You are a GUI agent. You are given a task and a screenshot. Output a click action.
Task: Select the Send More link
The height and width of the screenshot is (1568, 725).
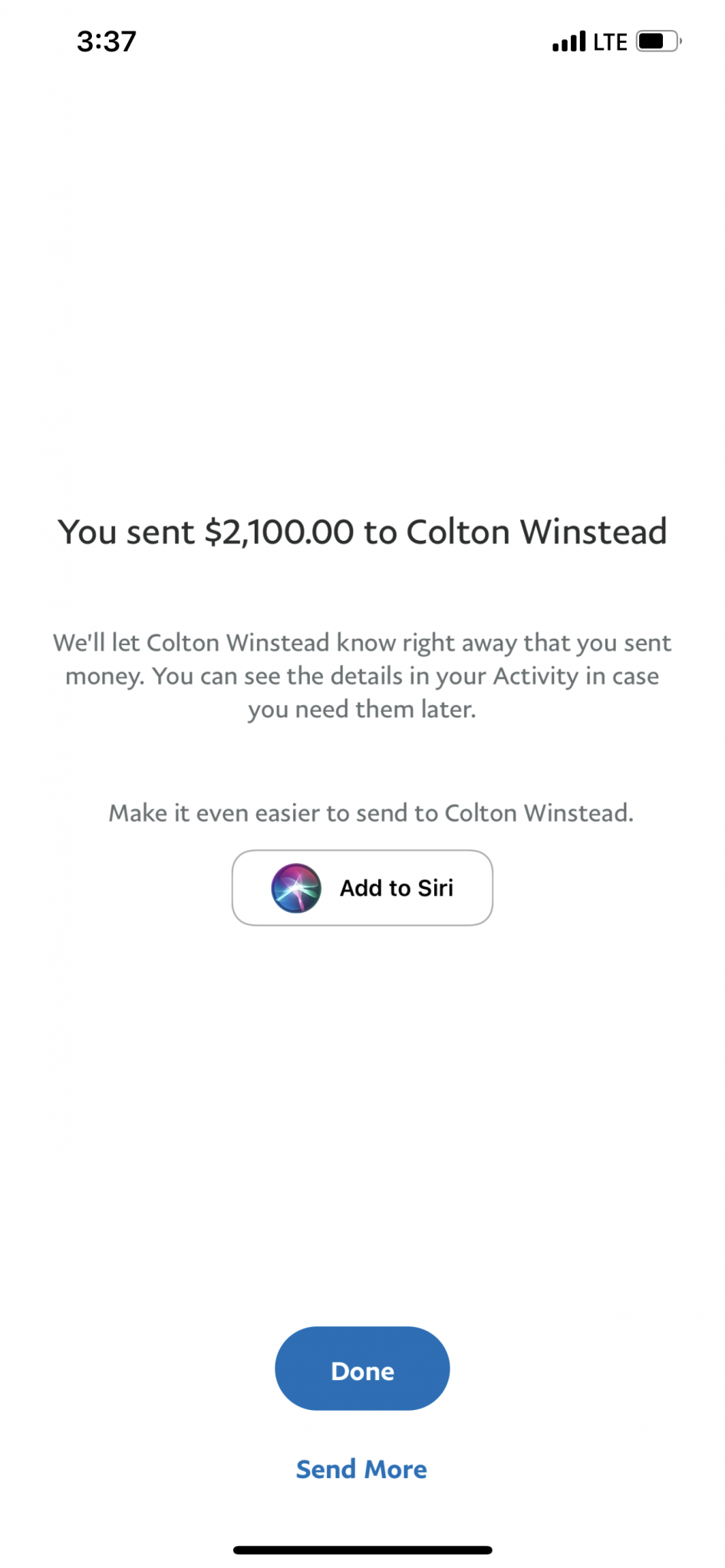coord(361,1469)
